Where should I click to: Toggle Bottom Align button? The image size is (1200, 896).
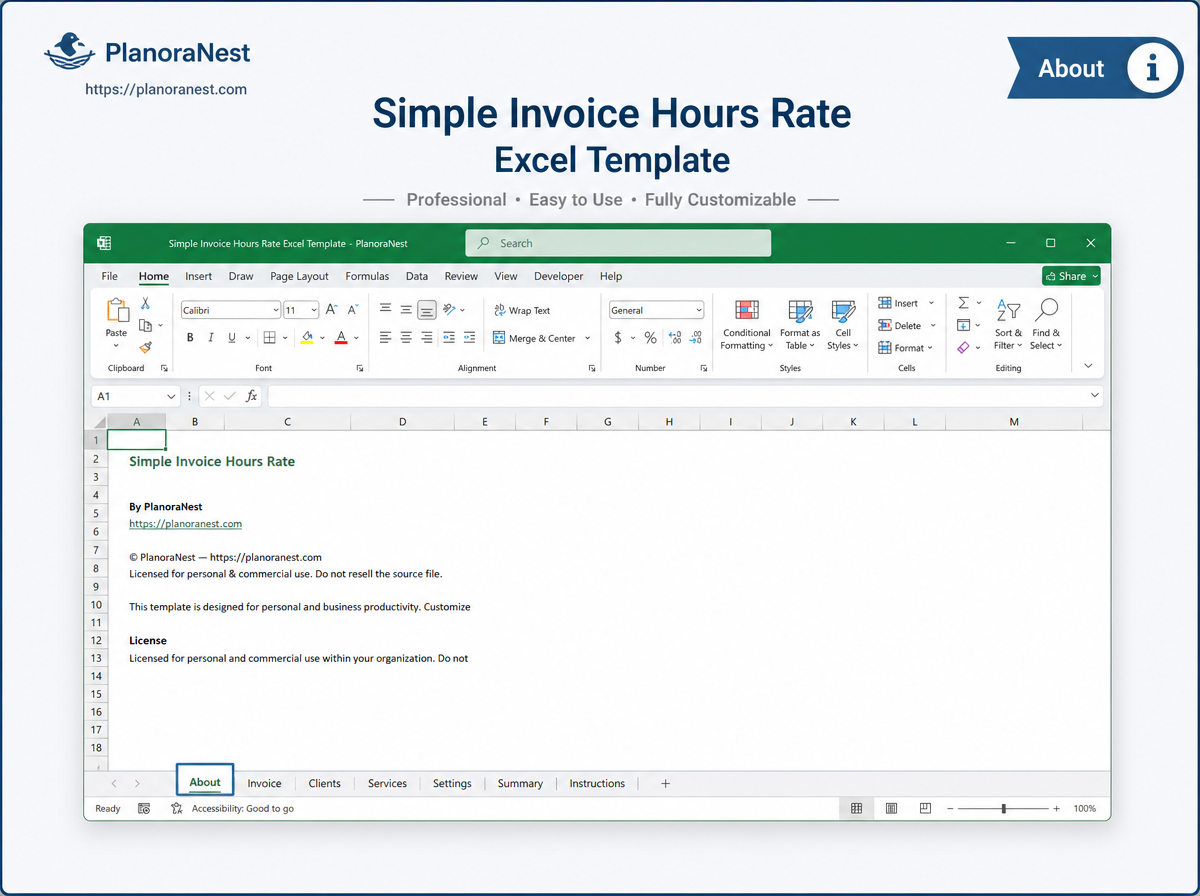pyautogui.click(x=427, y=310)
